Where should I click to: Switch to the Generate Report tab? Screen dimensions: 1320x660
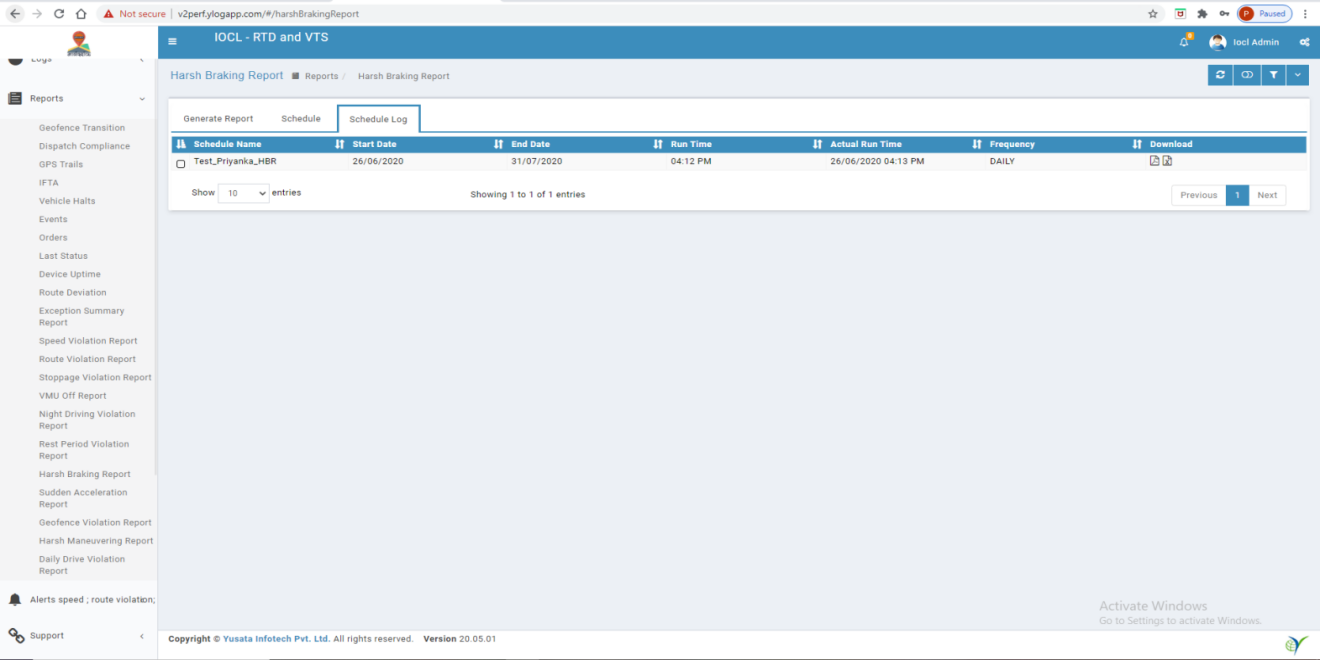[218, 119]
